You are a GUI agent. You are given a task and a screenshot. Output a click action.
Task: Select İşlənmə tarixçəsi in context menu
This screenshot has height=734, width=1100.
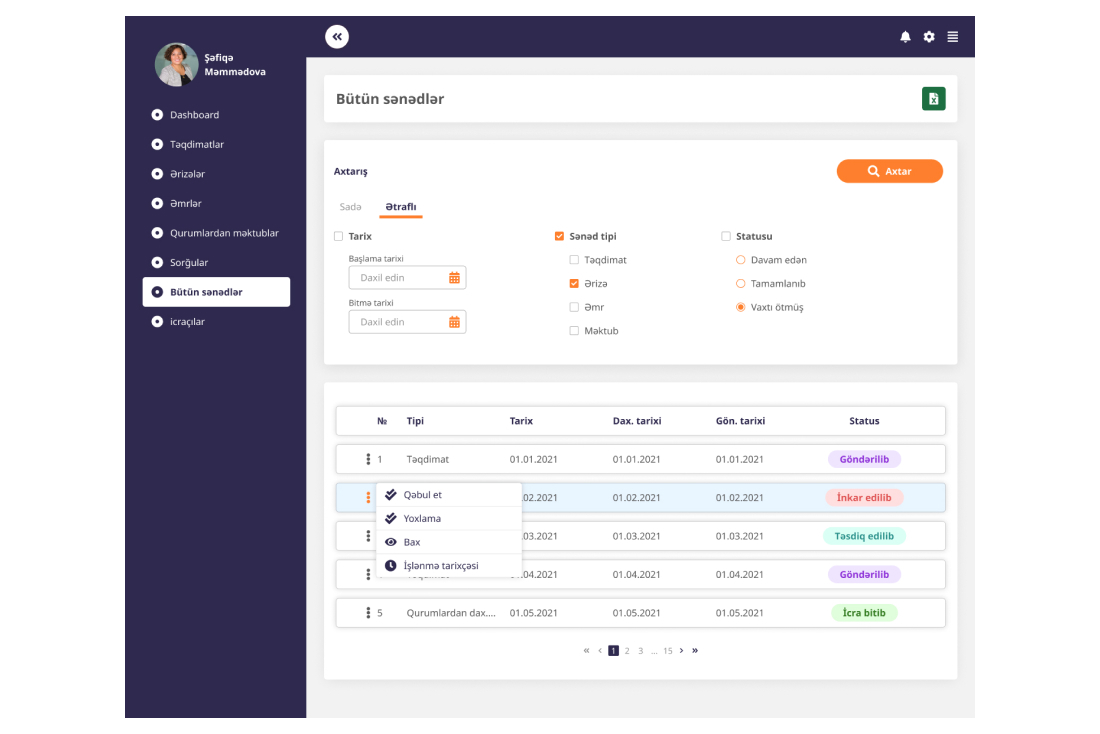440,566
